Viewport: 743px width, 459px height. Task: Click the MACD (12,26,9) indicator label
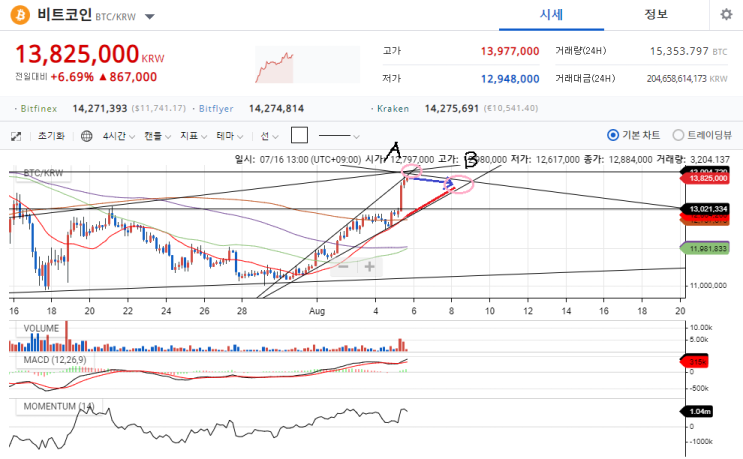click(x=54, y=360)
